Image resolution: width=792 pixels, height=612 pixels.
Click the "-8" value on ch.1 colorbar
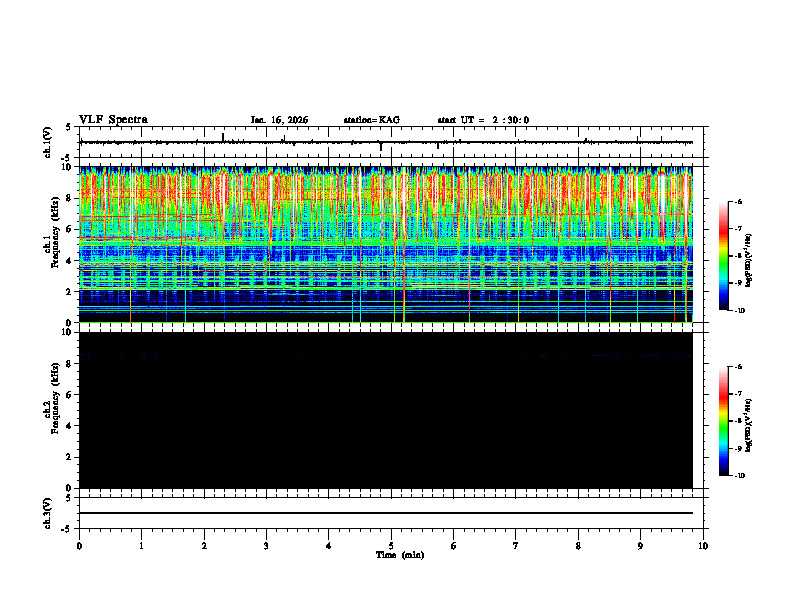click(738, 256)
